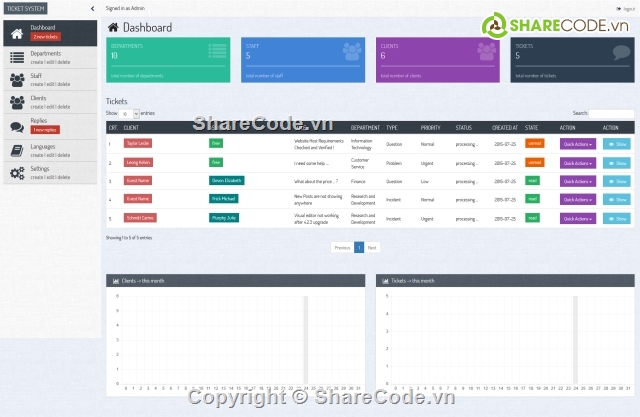
Task: Open Quick Actions on the last ticket row
Action: 578,218
